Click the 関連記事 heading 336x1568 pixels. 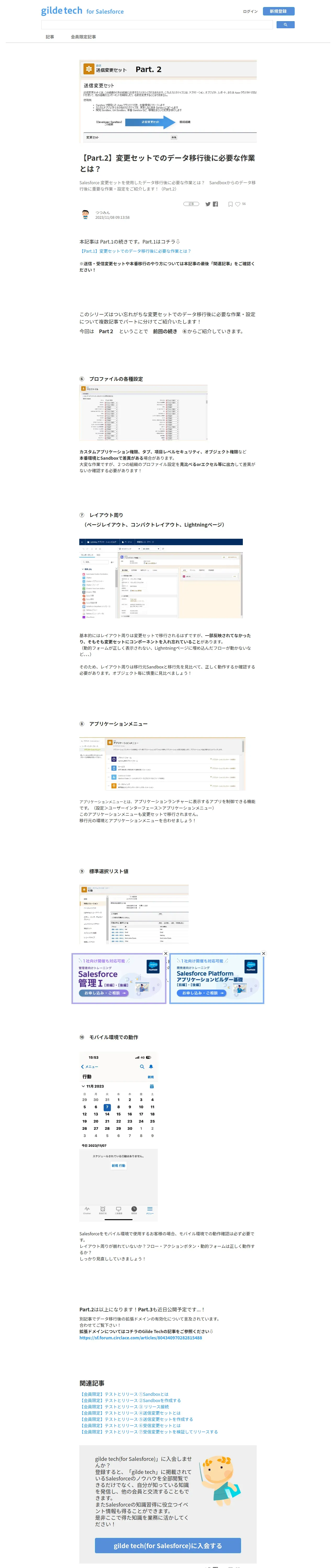click(x=92, y=1383)
